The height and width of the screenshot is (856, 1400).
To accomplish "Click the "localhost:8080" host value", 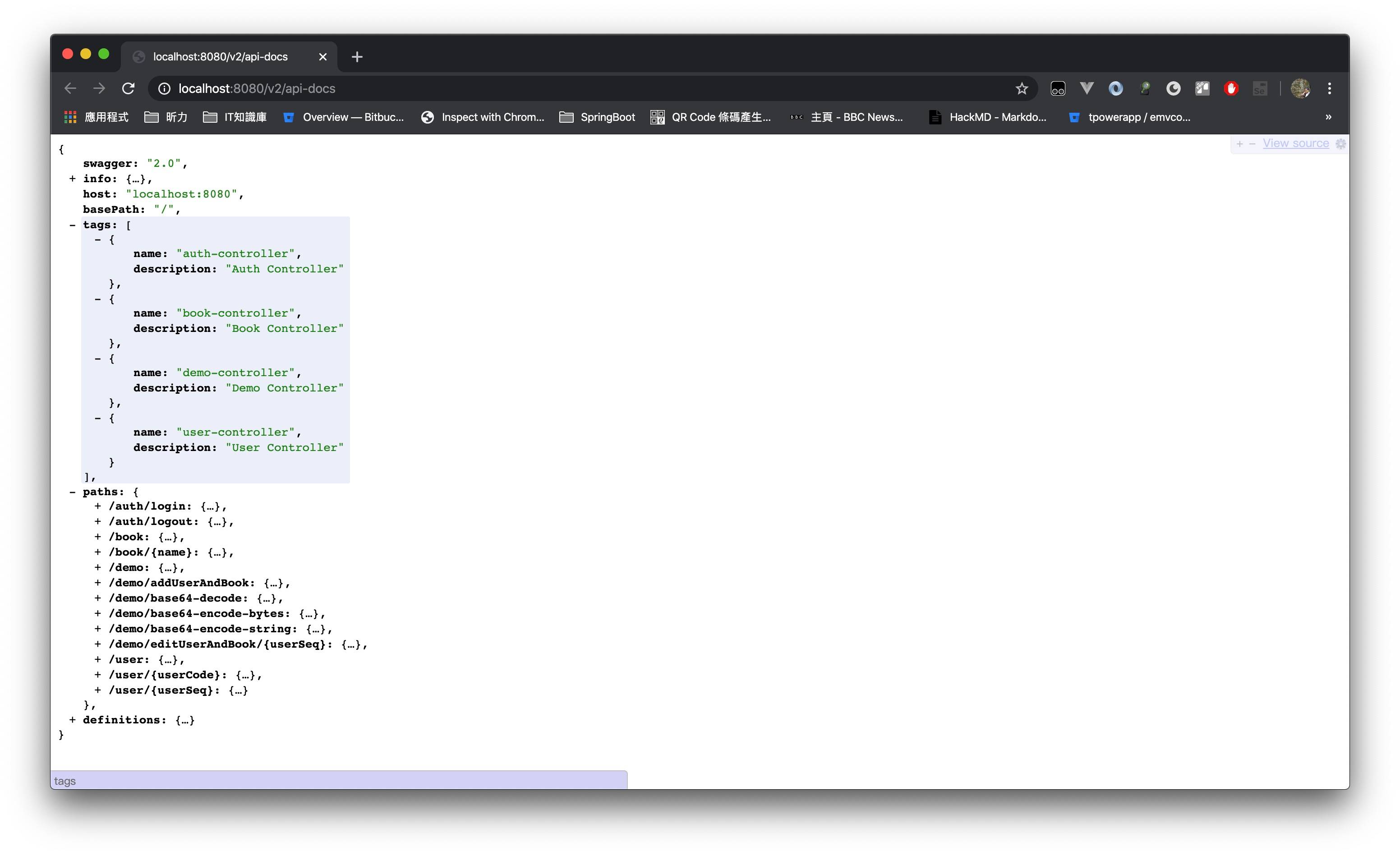I will pos(181,194).
